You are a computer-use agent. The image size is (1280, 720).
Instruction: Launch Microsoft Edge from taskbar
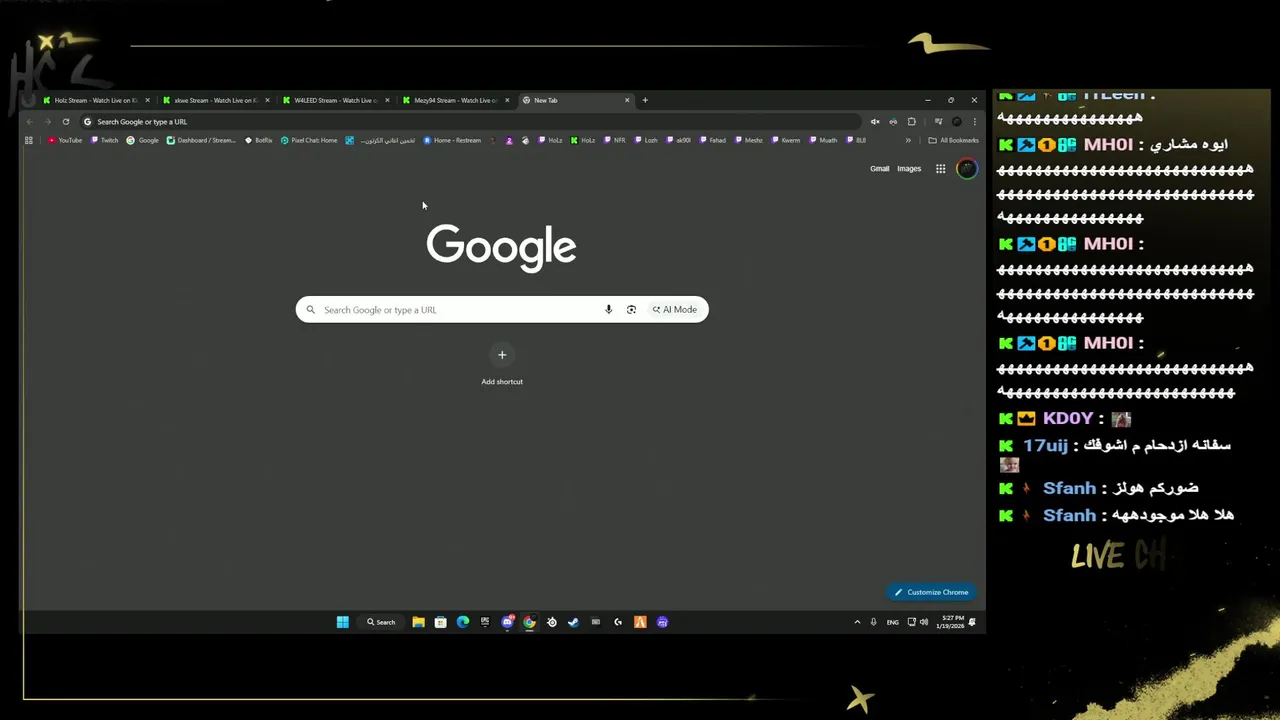point(462,622)
